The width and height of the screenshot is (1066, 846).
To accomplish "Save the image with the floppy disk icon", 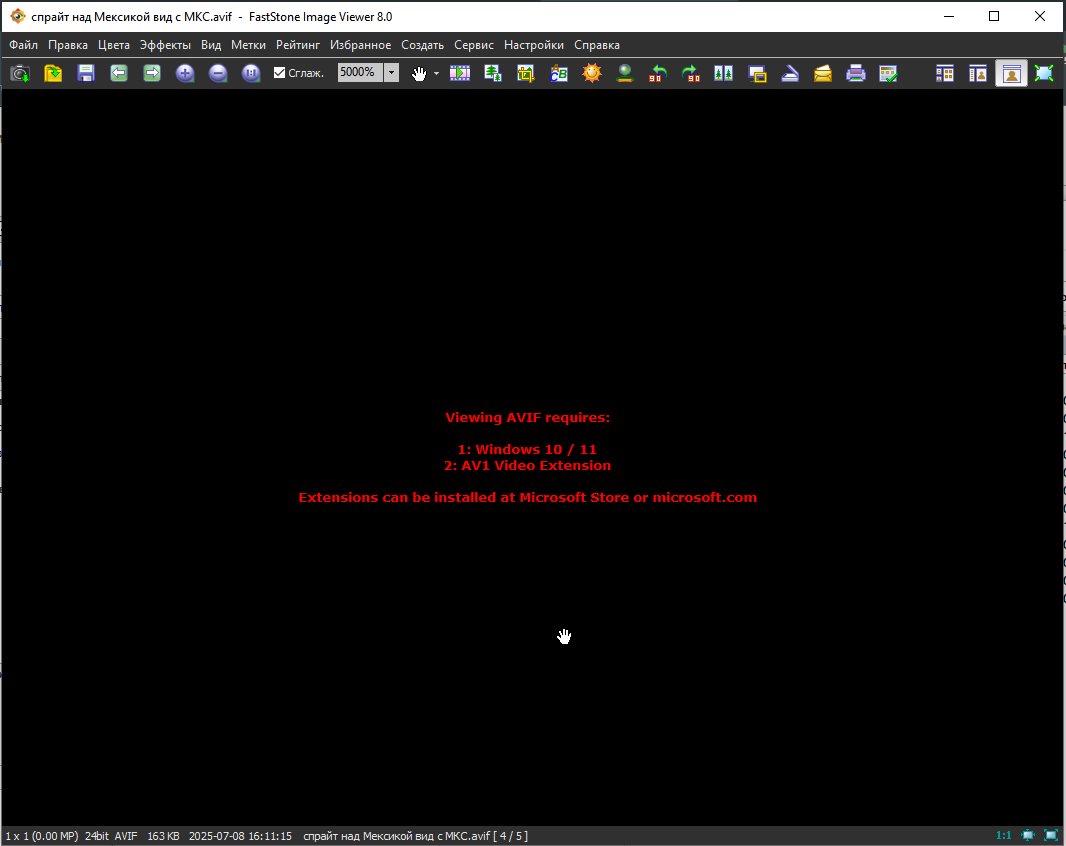I will click(x=86, y=73).
